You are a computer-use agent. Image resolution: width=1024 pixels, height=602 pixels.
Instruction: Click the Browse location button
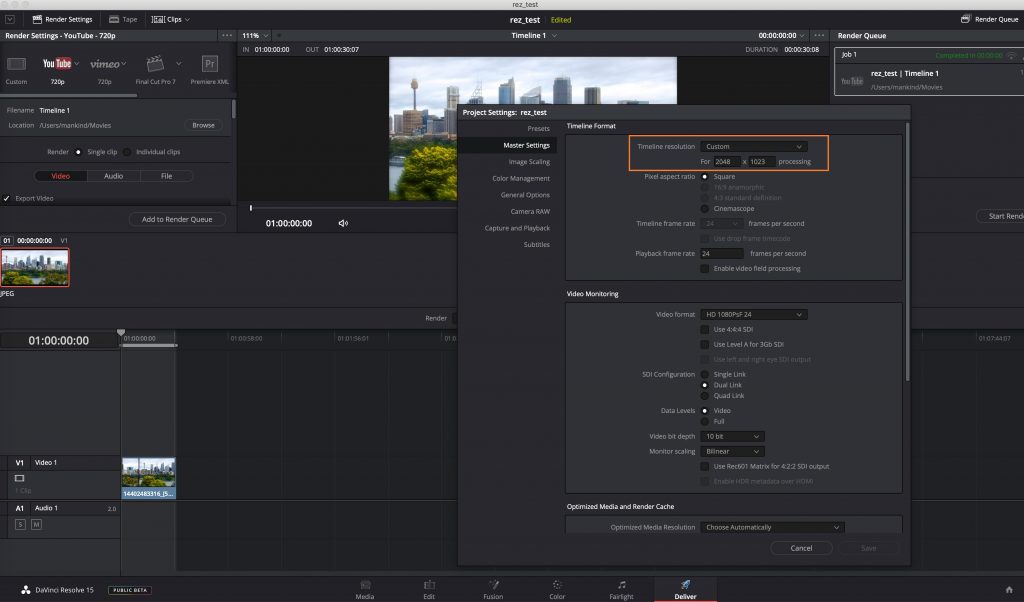click(x=203, y=125)
